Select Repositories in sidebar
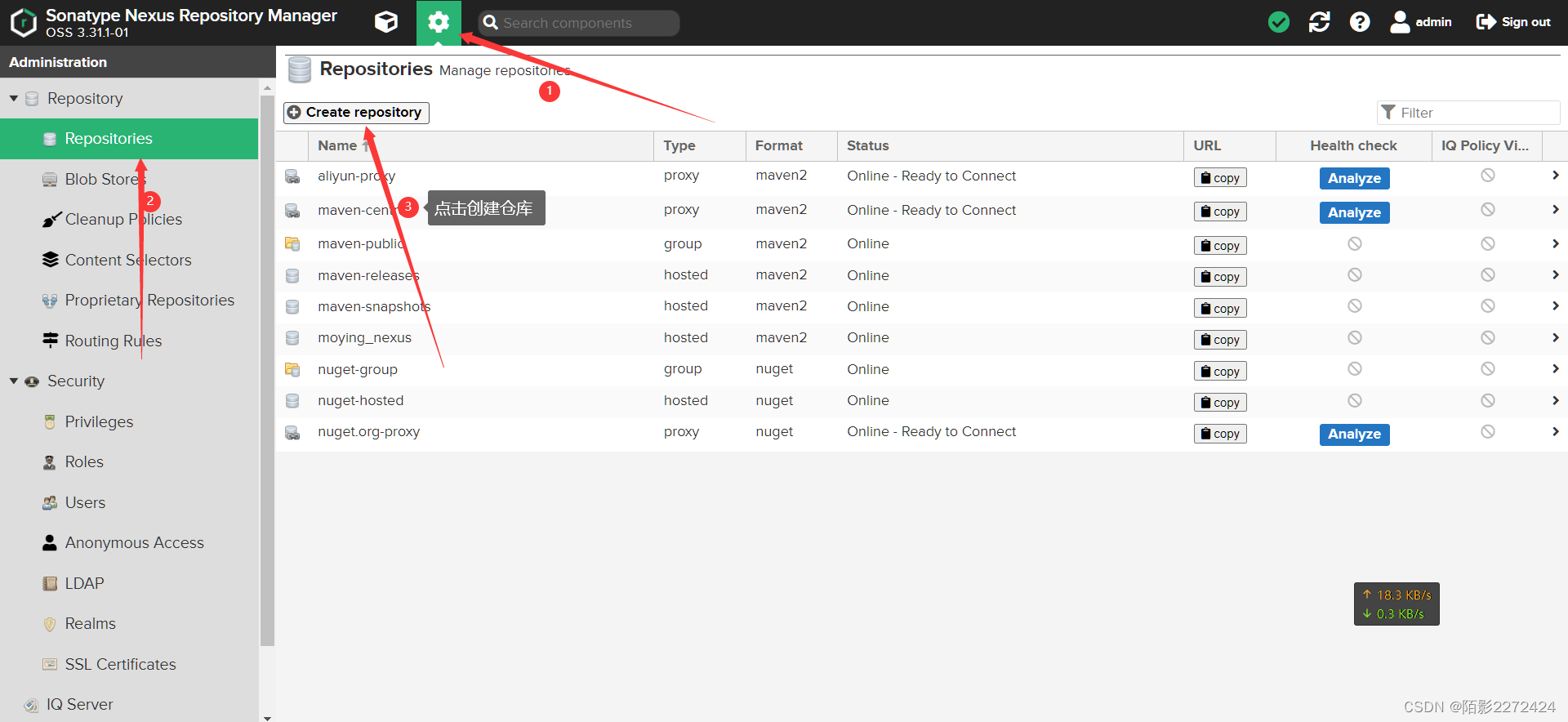The width and height of the screenshot is (1568, 722). click(129, 139)
